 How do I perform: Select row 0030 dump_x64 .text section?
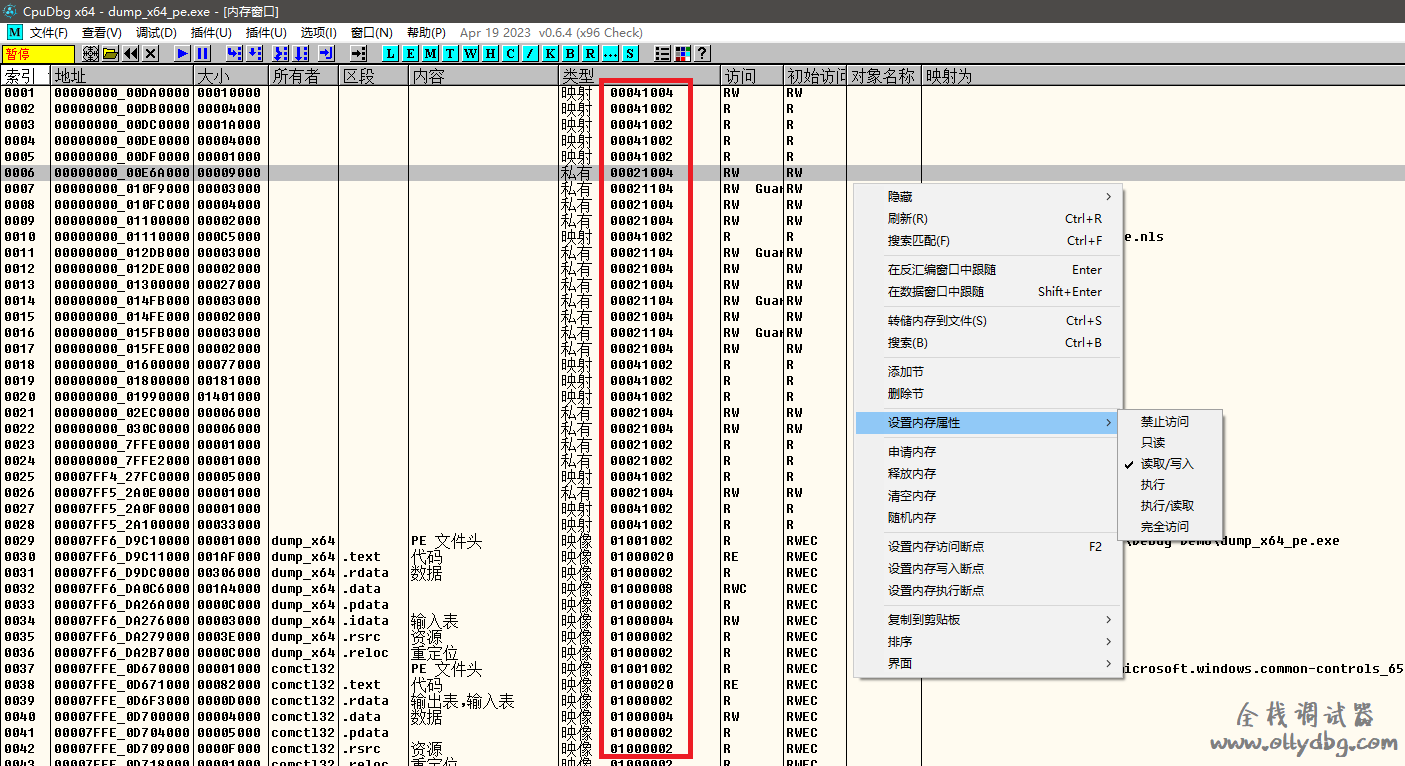click(702, 557)
